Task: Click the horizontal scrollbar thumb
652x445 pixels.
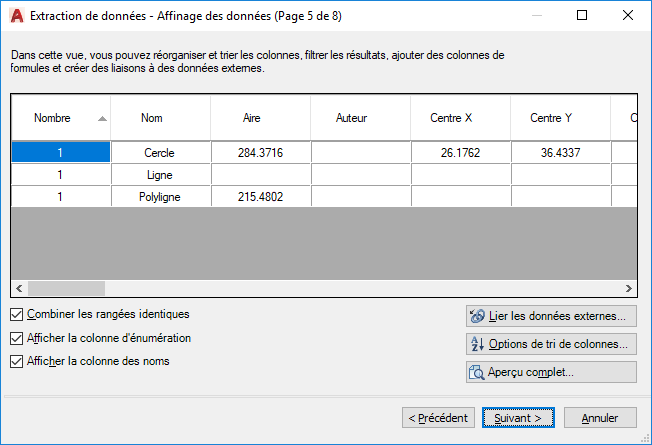Action: coord(67,288)
